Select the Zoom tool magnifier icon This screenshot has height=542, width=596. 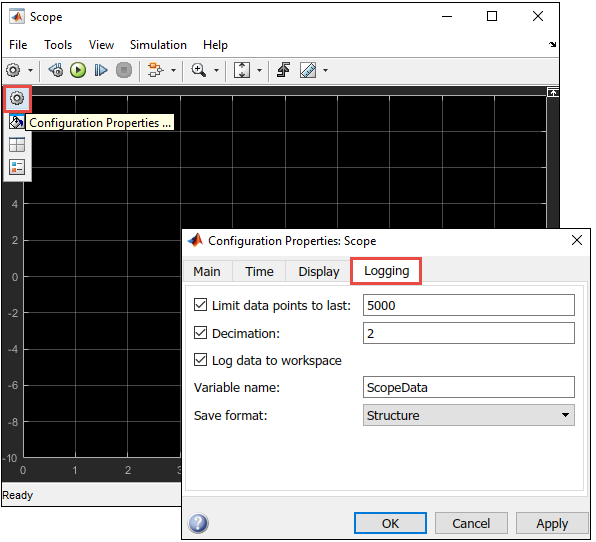[198, 70]
